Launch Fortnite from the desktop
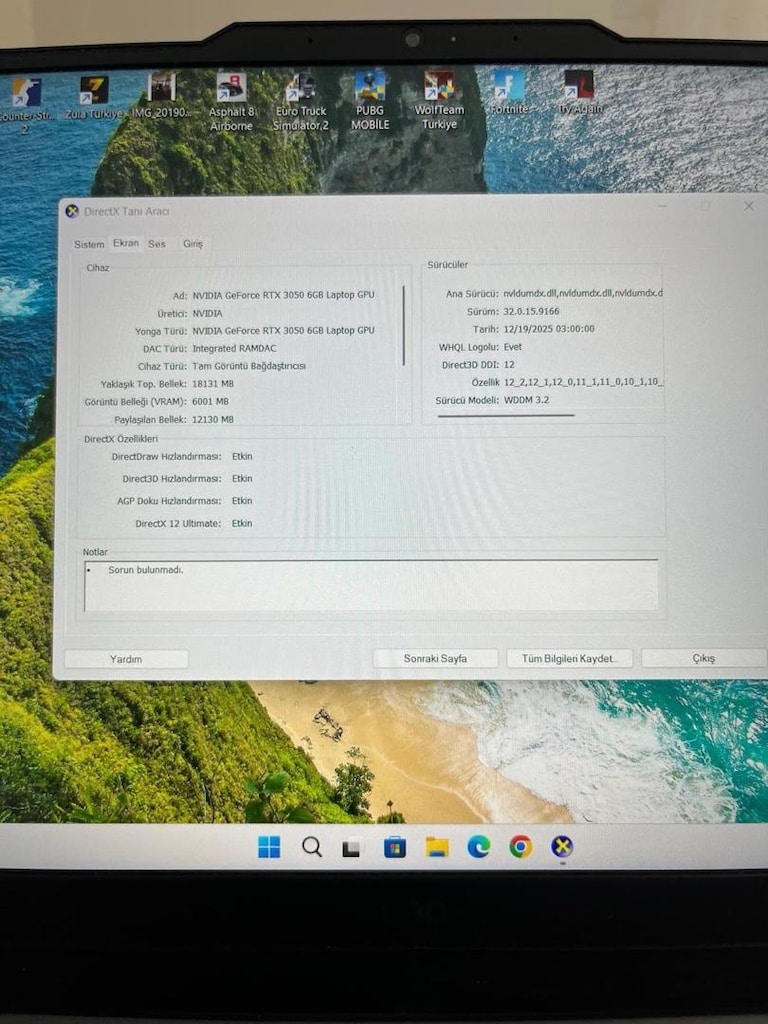This screenshot has width=768, height=1024. [509, 92]
